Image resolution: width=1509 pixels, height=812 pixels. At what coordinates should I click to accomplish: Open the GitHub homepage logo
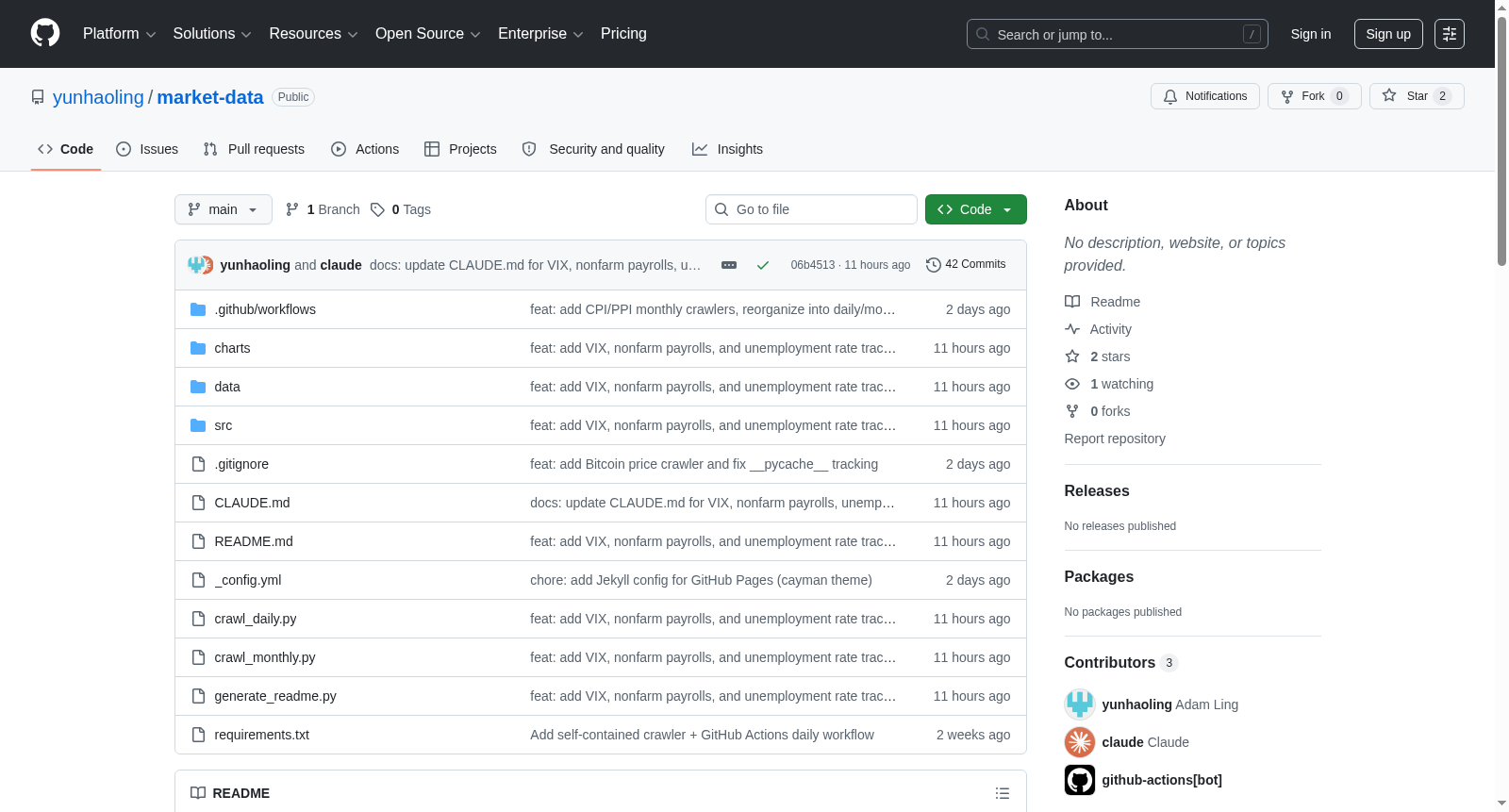click(x=45, y=34)
